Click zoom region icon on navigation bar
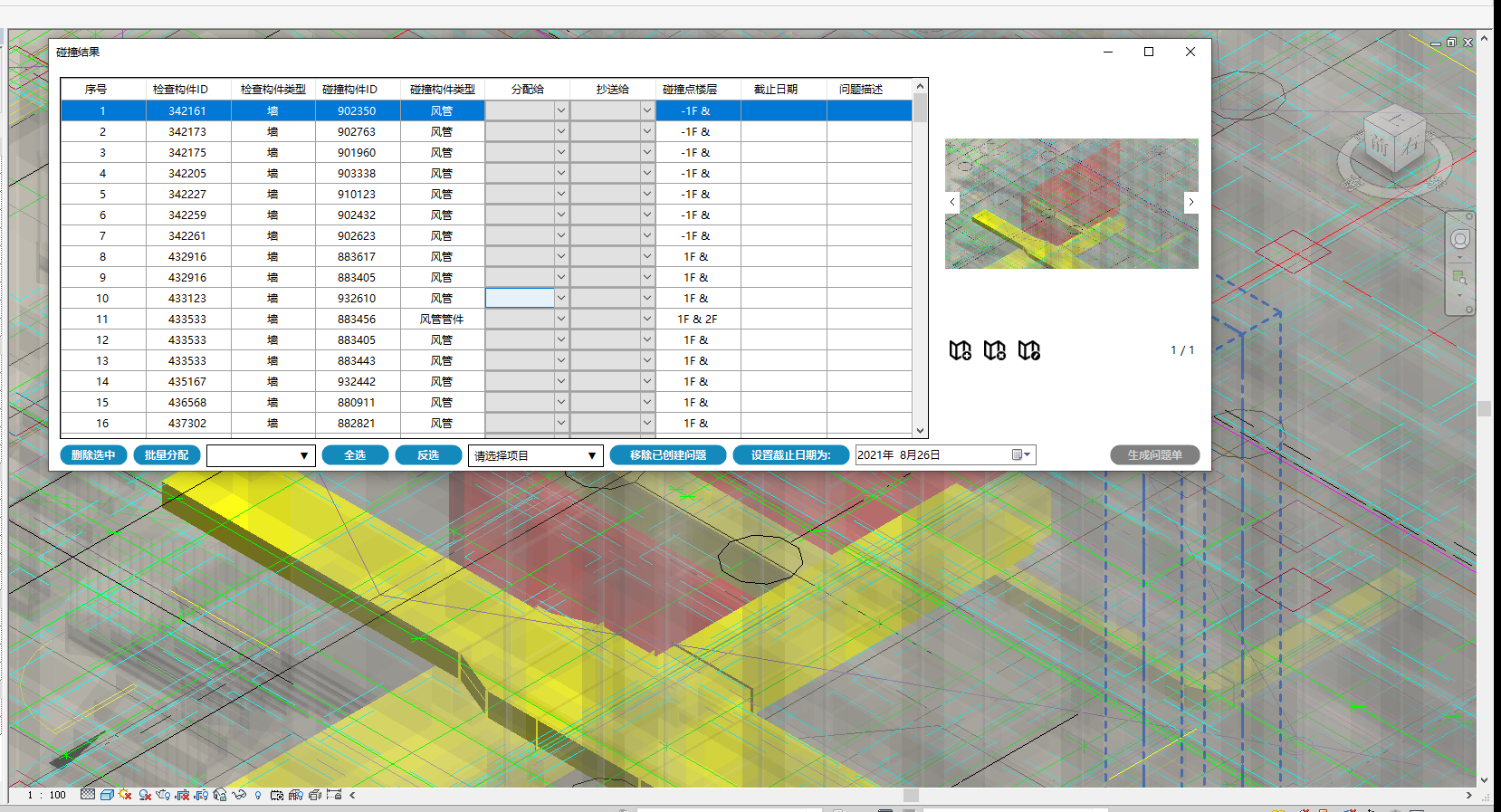1501x812 pixels. tap(1459, 278)
